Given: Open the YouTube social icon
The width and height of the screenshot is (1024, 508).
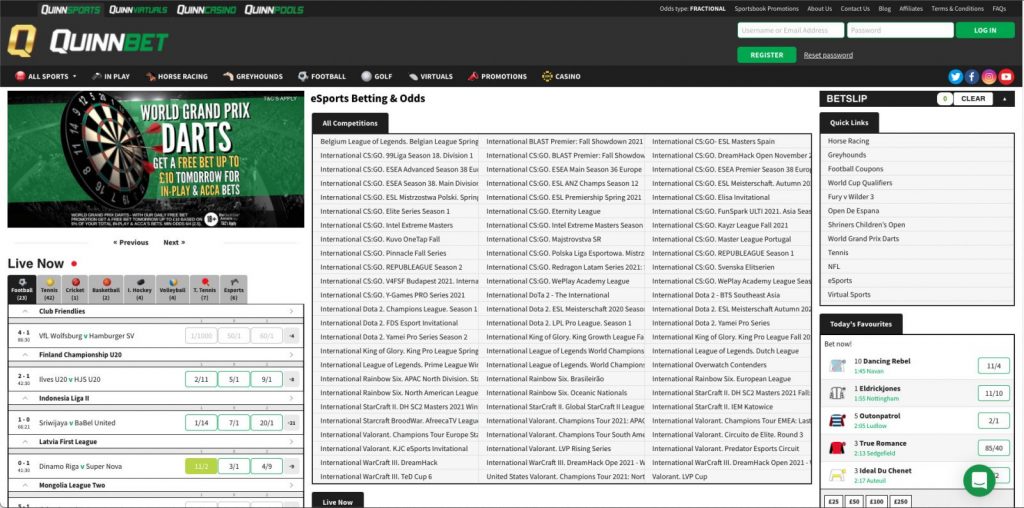Looking at the screenshot, I should coord(1006,76).
